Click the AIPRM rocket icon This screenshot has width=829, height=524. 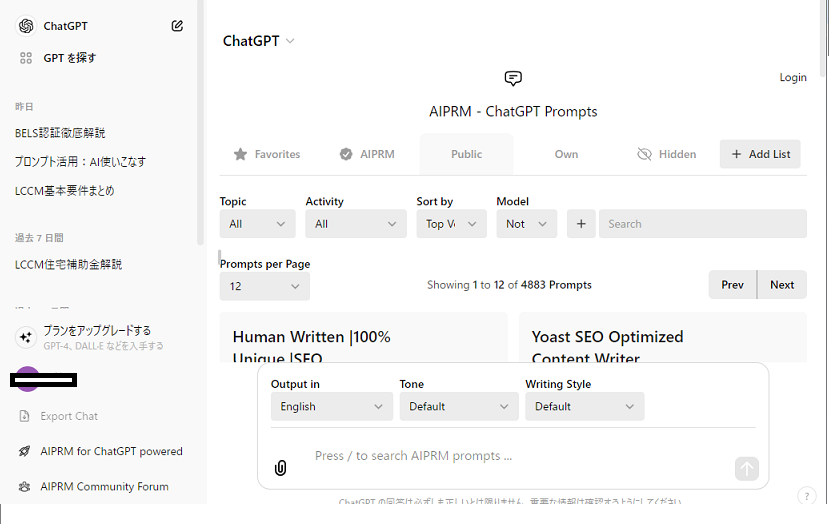(x=24, y=451)
